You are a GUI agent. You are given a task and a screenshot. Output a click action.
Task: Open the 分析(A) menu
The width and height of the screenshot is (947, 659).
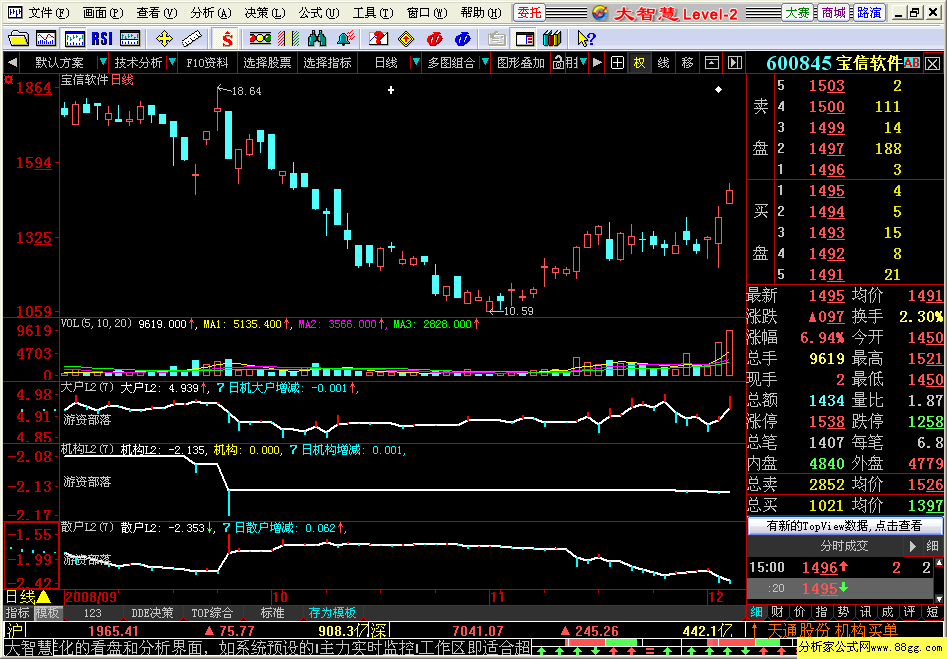(x=211, y=12)
